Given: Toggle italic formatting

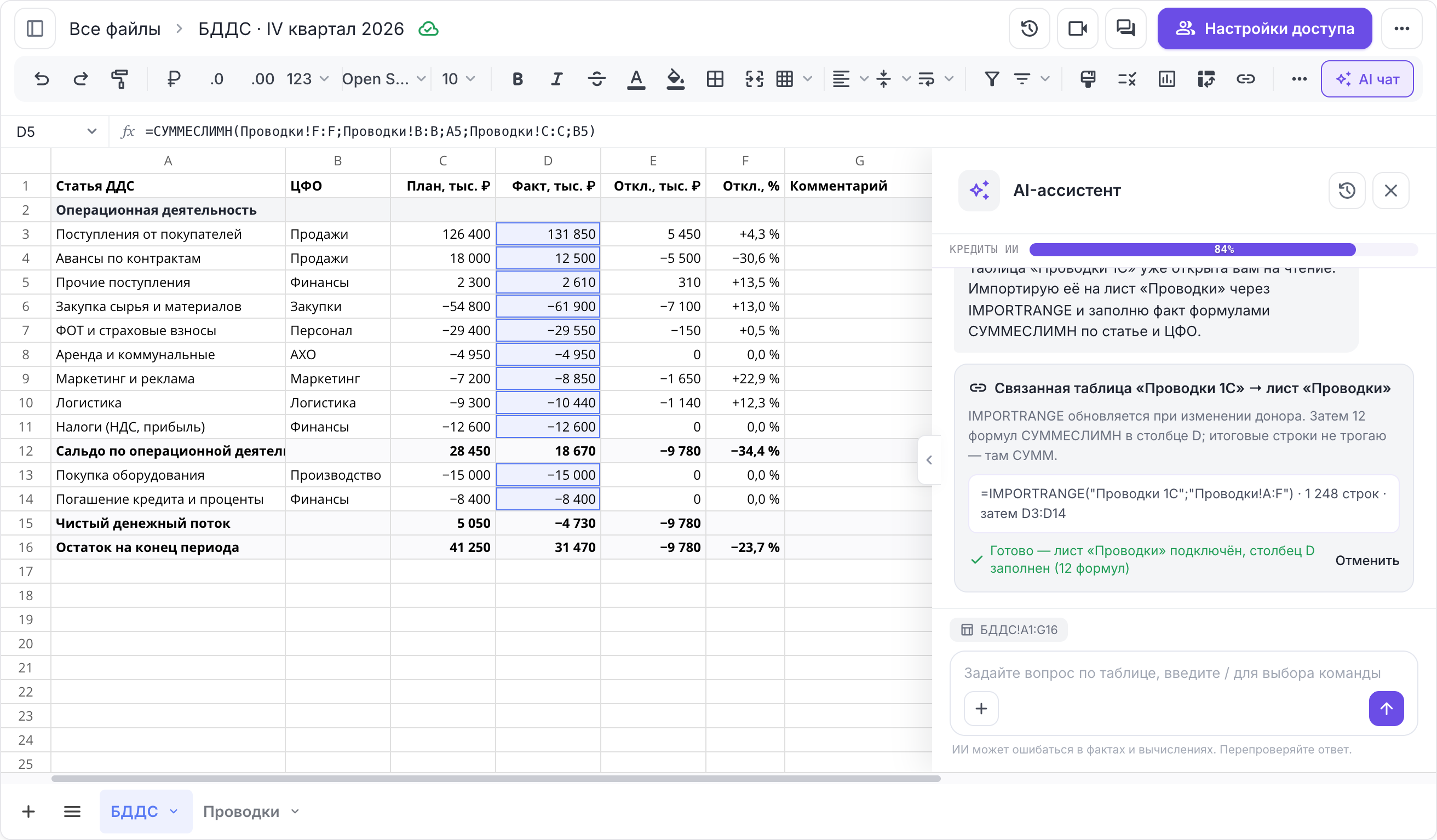Looking at the screenshot, I should tap(556, 79).
